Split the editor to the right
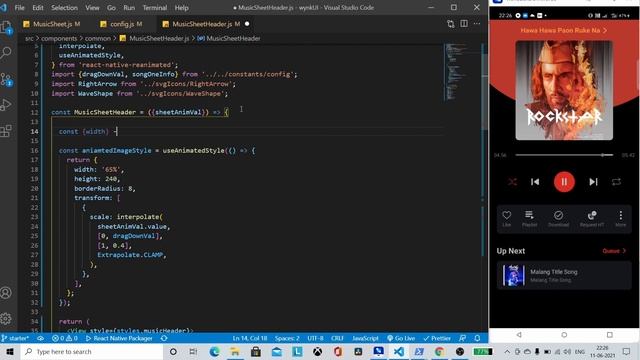The height and width of the screenshot is (360, 640). pos(464,24)
